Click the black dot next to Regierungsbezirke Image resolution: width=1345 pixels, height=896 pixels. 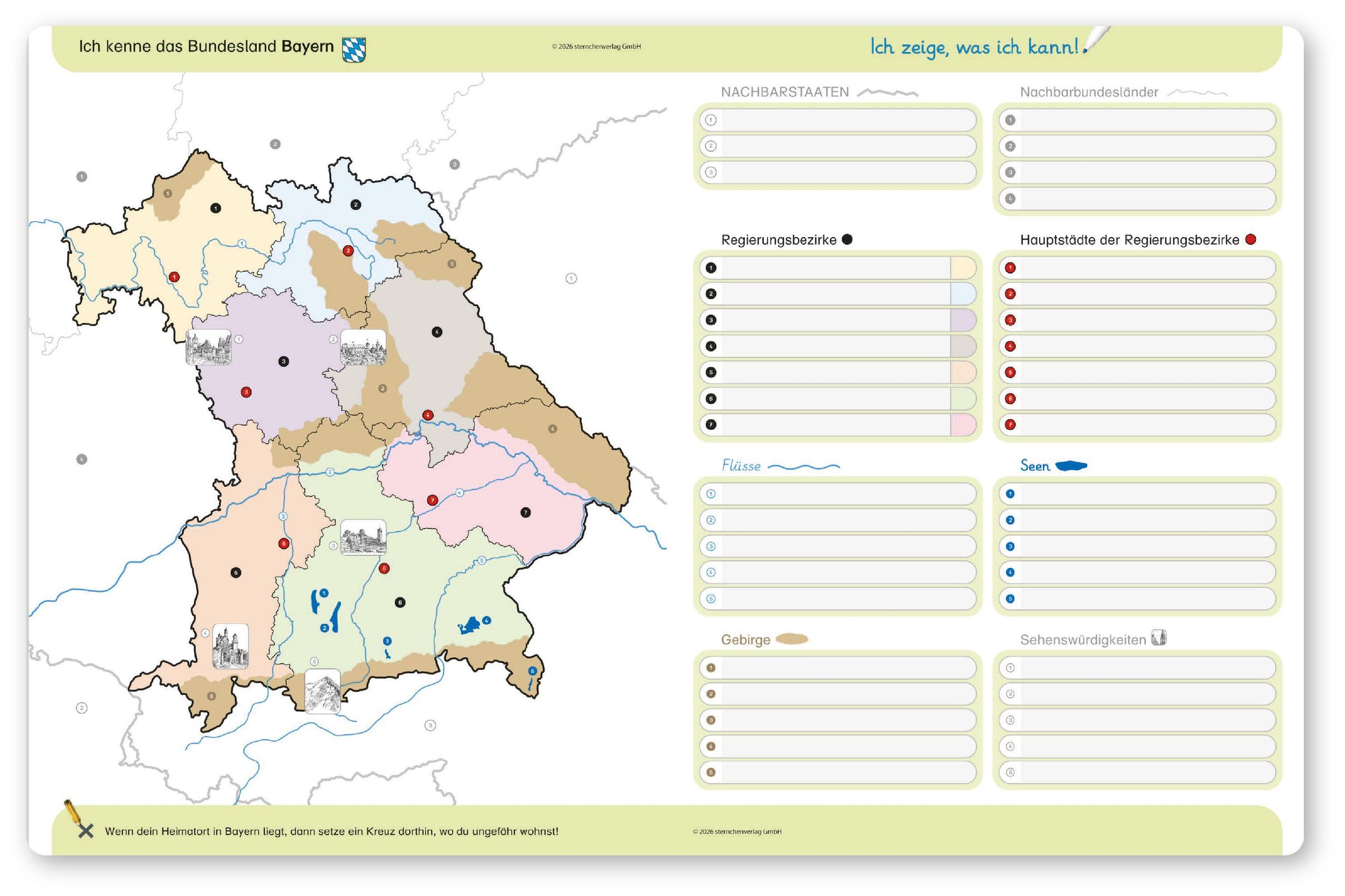click(x=847, y=239)
